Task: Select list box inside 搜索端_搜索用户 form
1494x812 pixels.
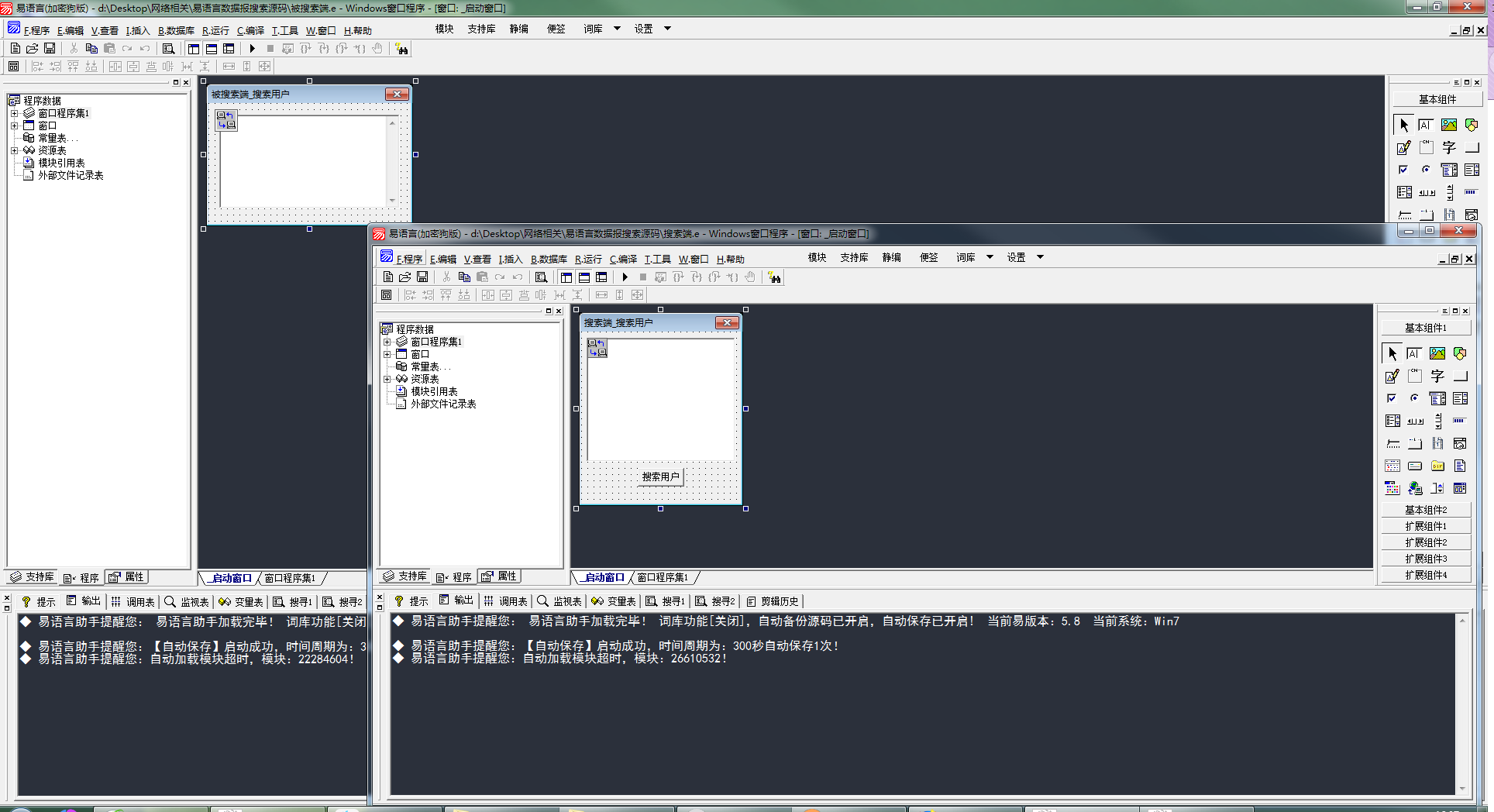Action: pos(661,398)
